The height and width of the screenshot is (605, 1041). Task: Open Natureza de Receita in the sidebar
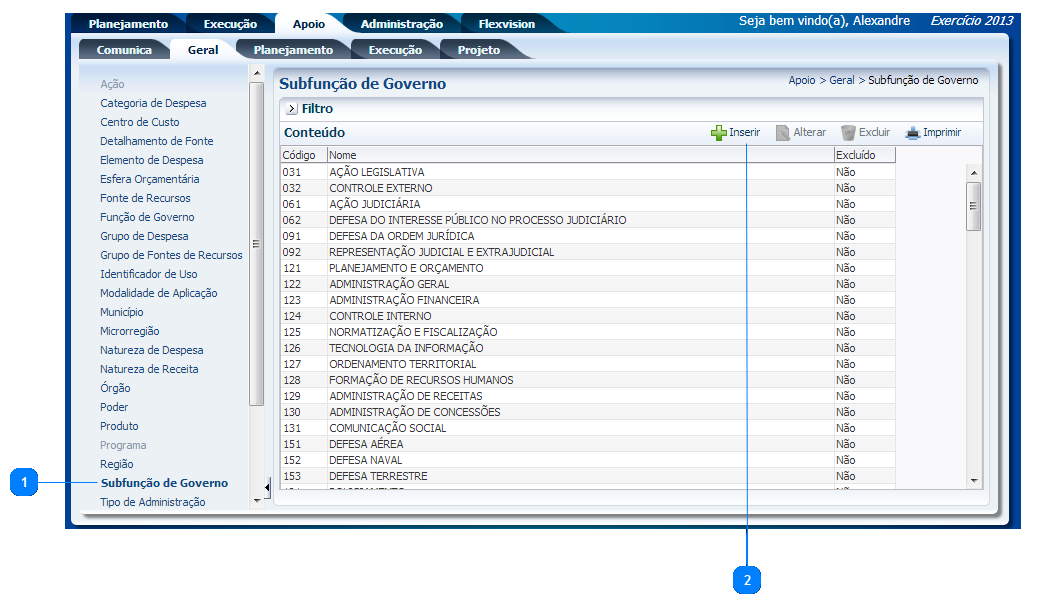(149, 369)
